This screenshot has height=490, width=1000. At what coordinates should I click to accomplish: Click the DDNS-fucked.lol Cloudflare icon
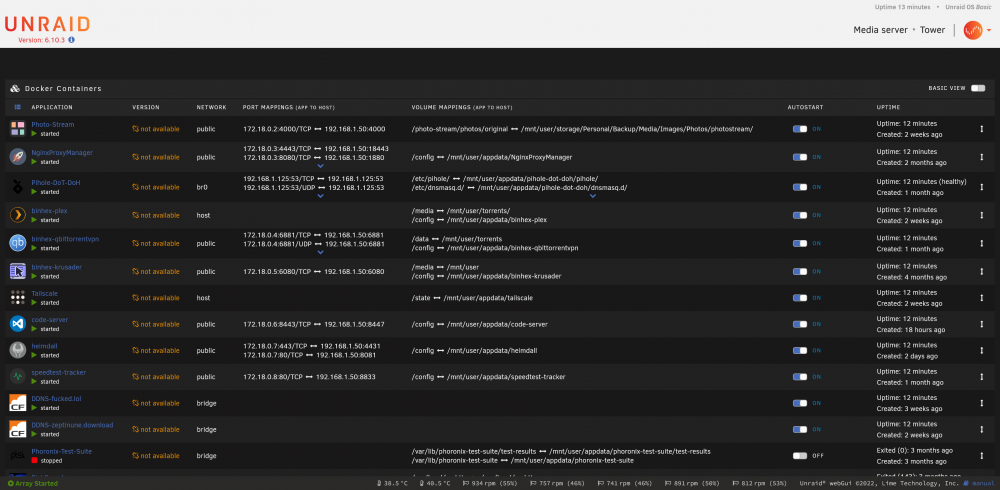(17, 403)
